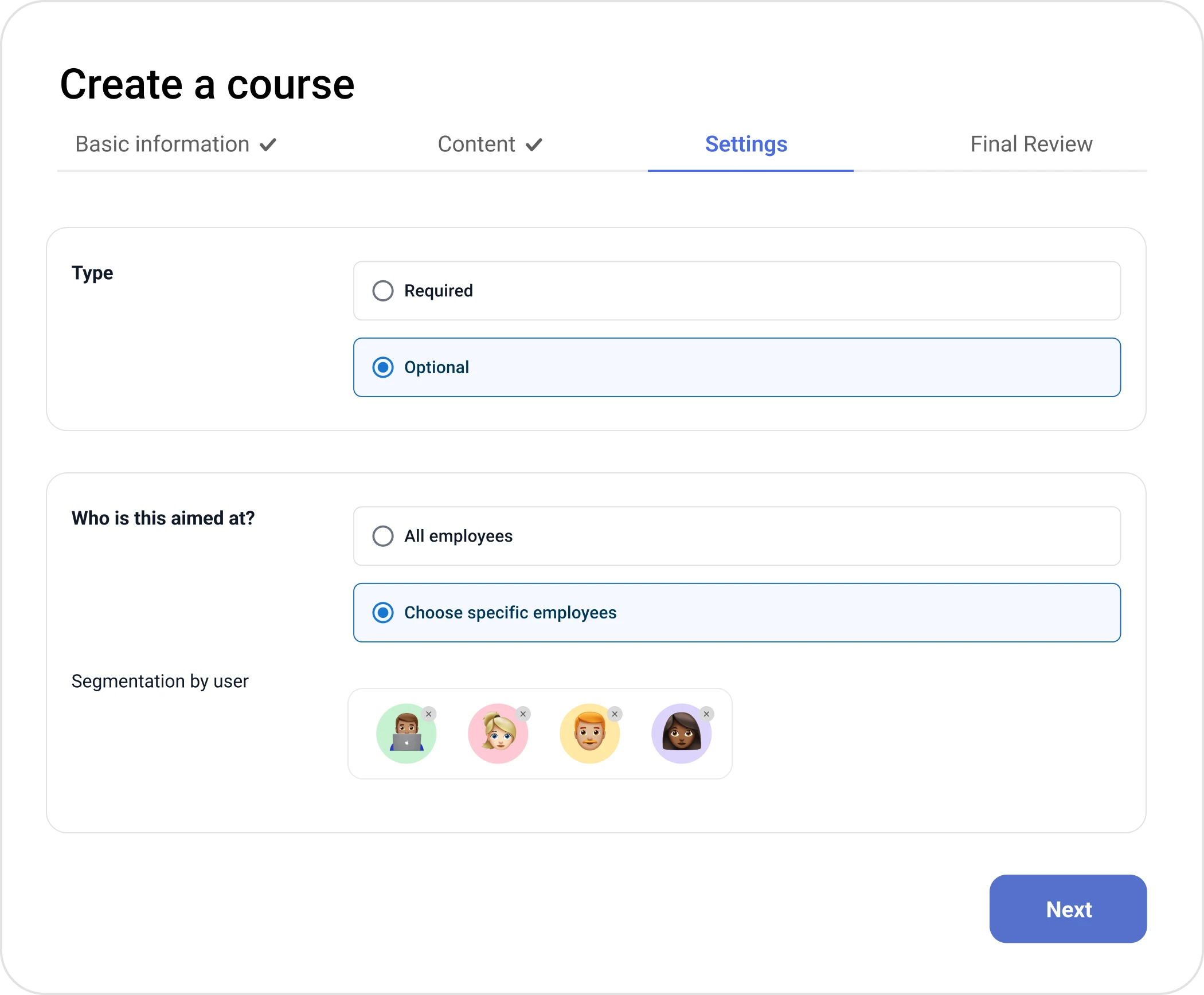Click the checkmark beside Content
Viewport: 1204px width, 995px height.
[534, 145]
